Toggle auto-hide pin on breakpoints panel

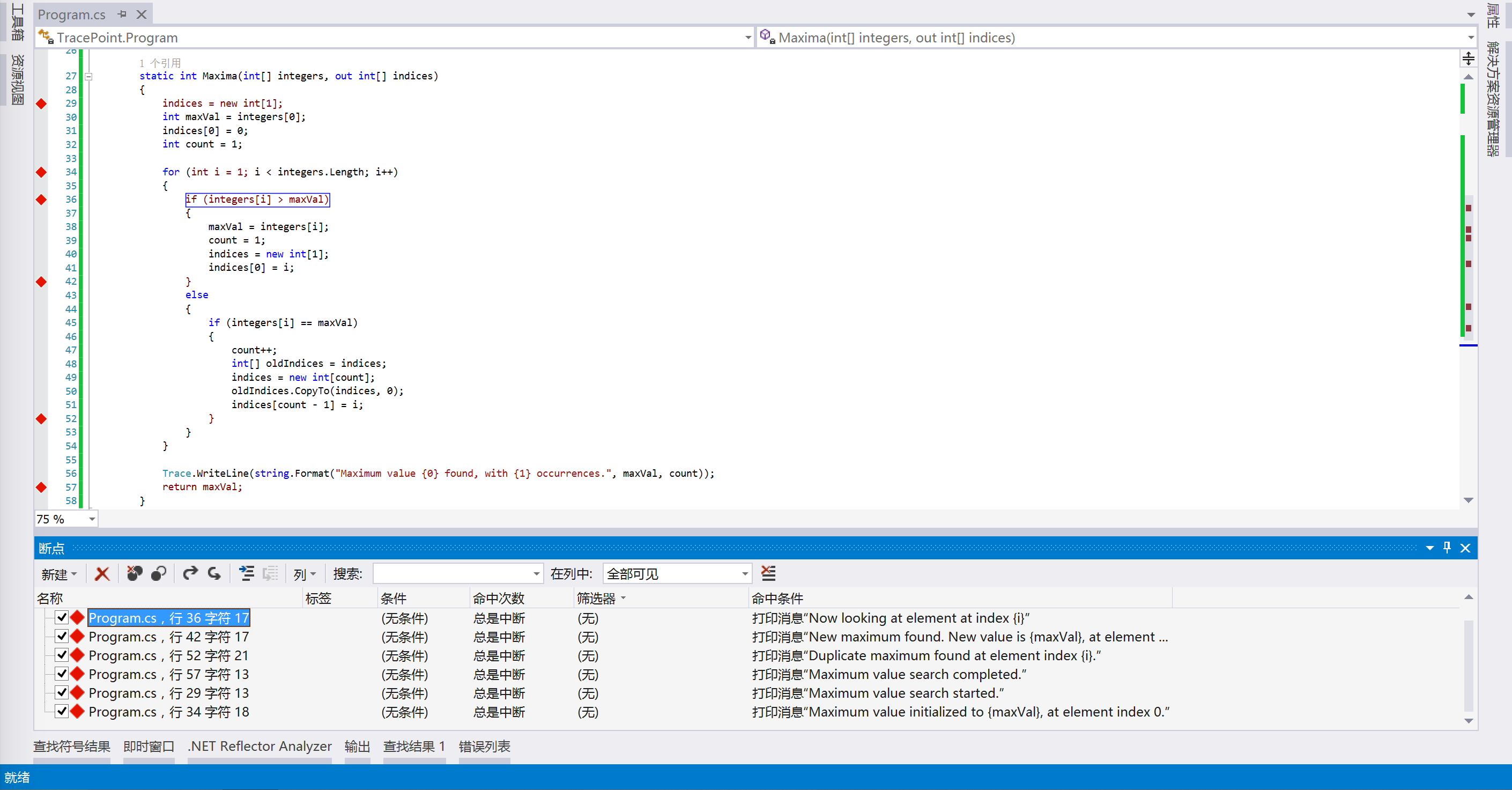point(1447,548)
